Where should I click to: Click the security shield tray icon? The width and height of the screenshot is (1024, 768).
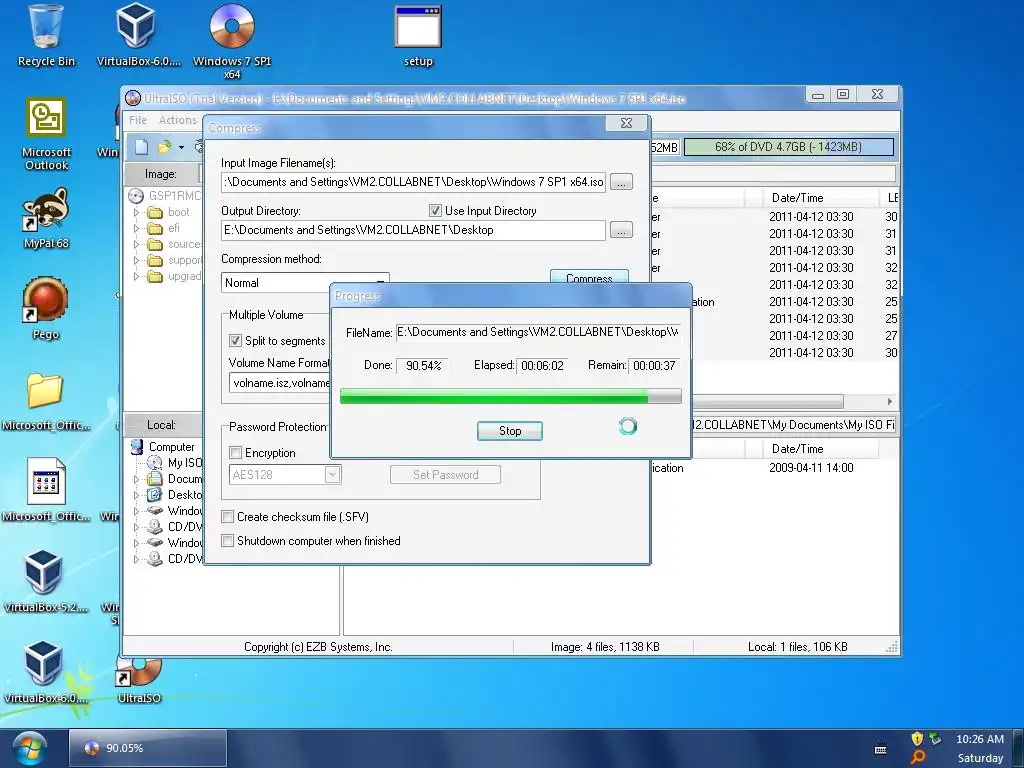917,739
